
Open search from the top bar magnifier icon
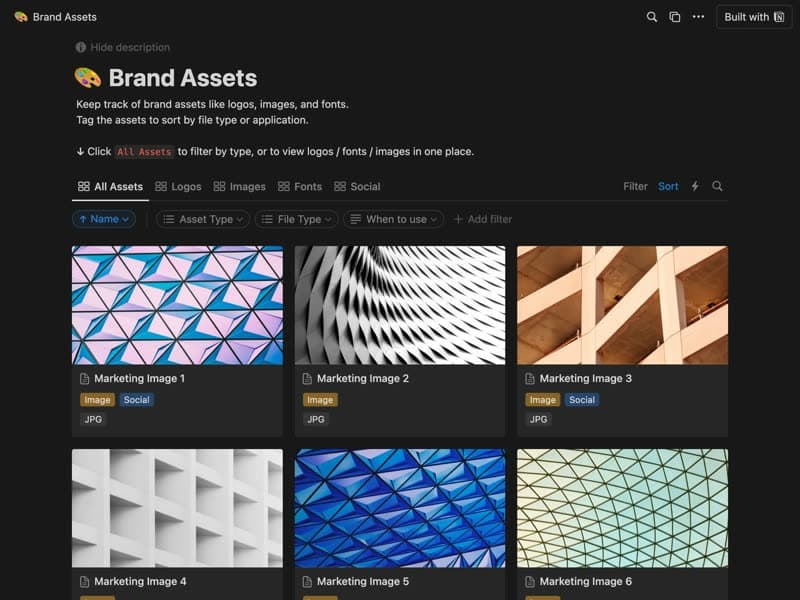652,17
